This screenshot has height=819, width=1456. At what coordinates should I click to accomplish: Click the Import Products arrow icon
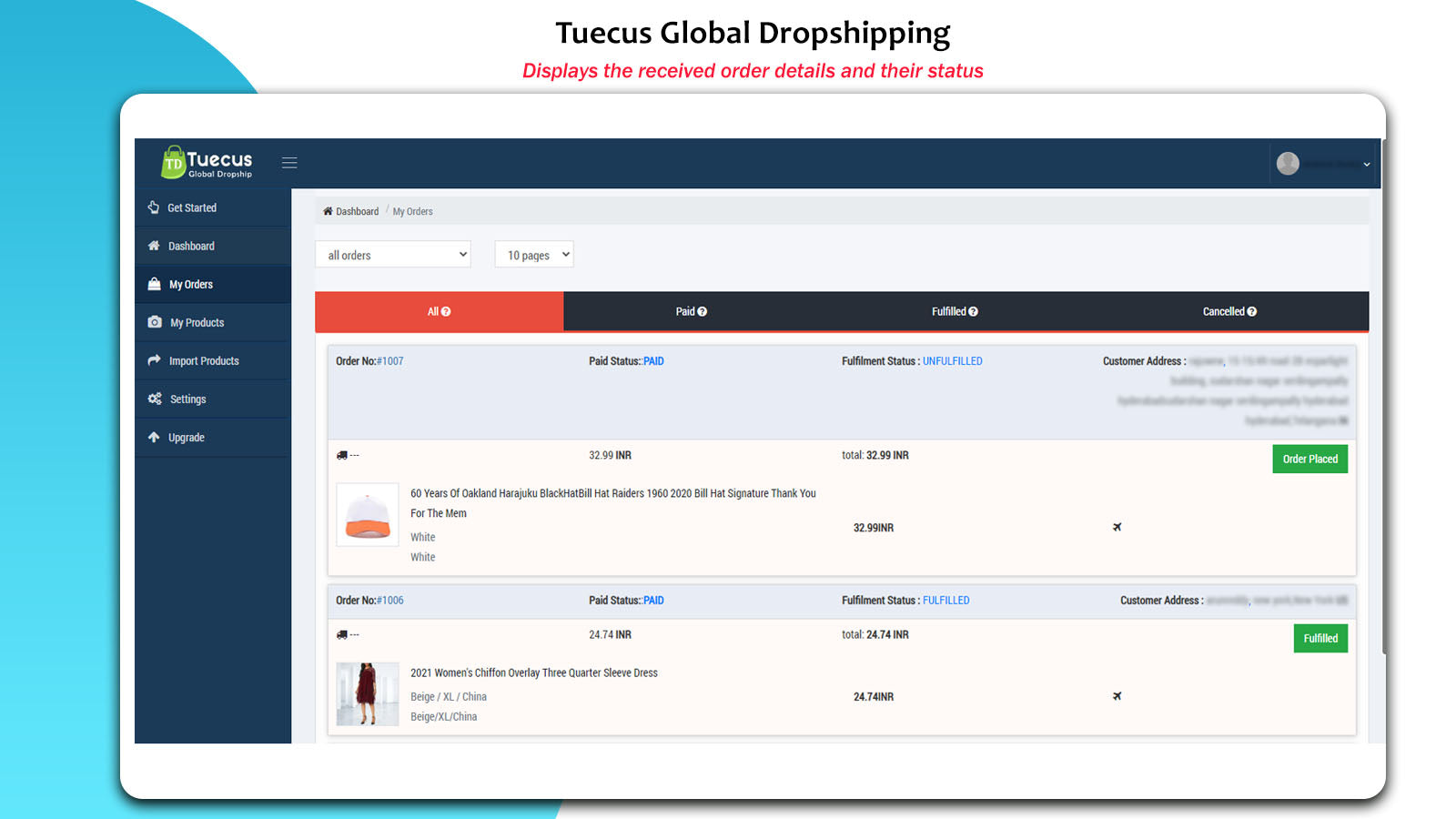point(154,360)
